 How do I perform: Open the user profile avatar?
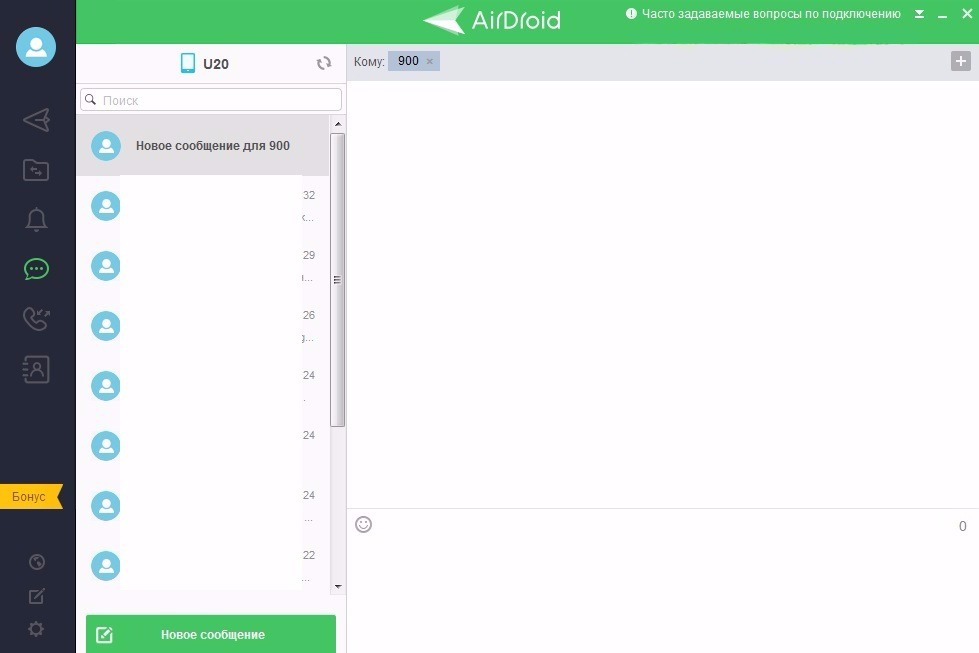tap(36, 47)
